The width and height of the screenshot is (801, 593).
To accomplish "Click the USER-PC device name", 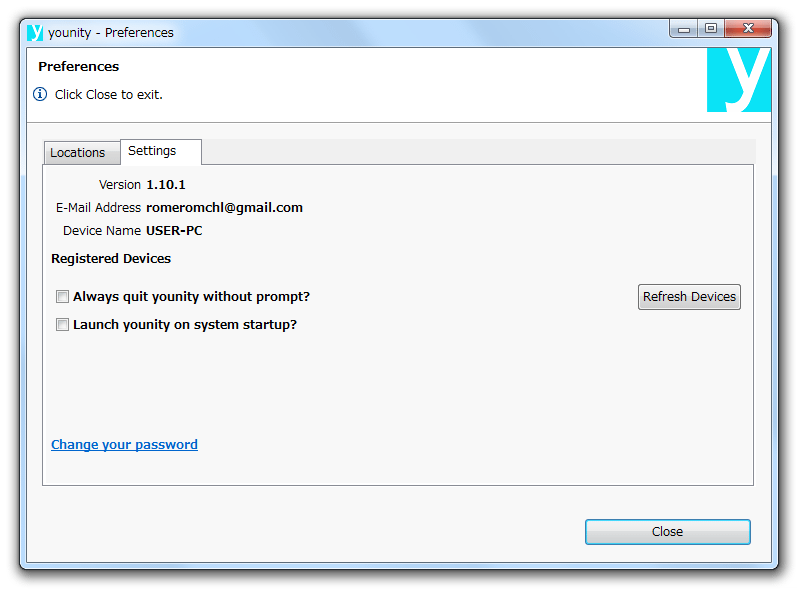I will [174, 231].
